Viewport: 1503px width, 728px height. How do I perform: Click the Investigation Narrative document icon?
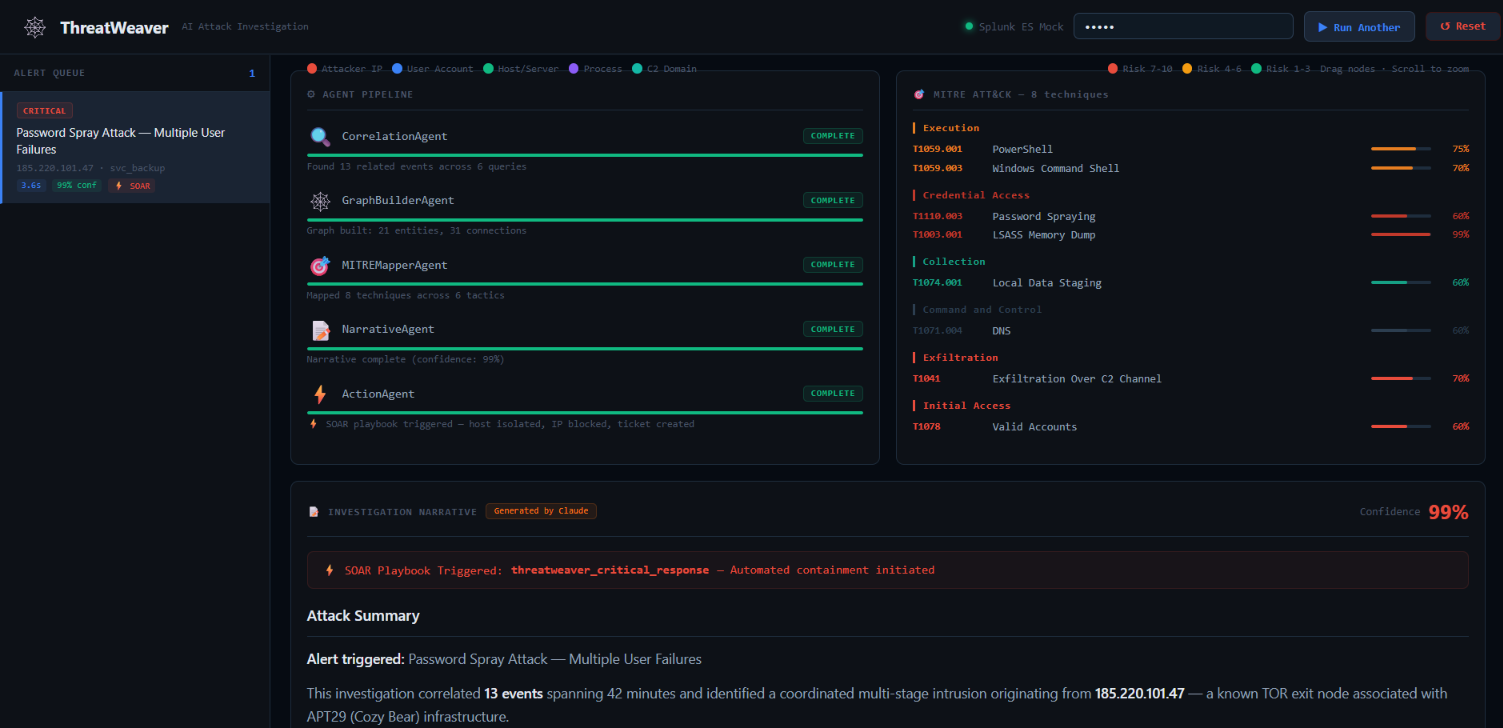click(314, 512)
